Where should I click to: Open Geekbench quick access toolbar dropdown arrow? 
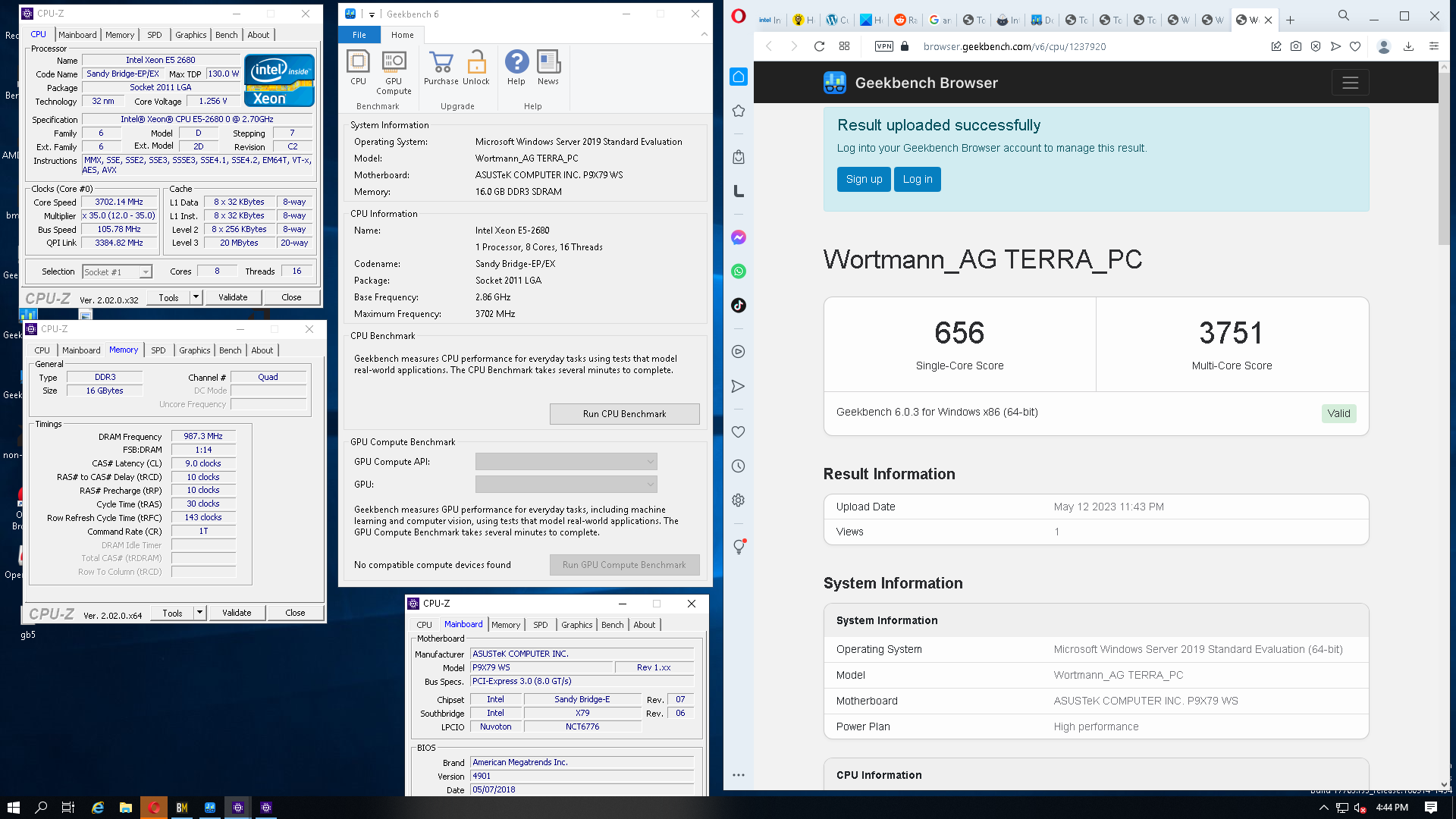tap(372, 14)
